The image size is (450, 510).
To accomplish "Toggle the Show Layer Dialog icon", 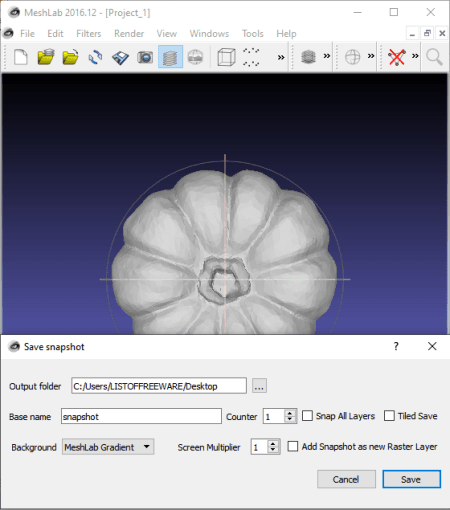I will (x=170, y=57).
